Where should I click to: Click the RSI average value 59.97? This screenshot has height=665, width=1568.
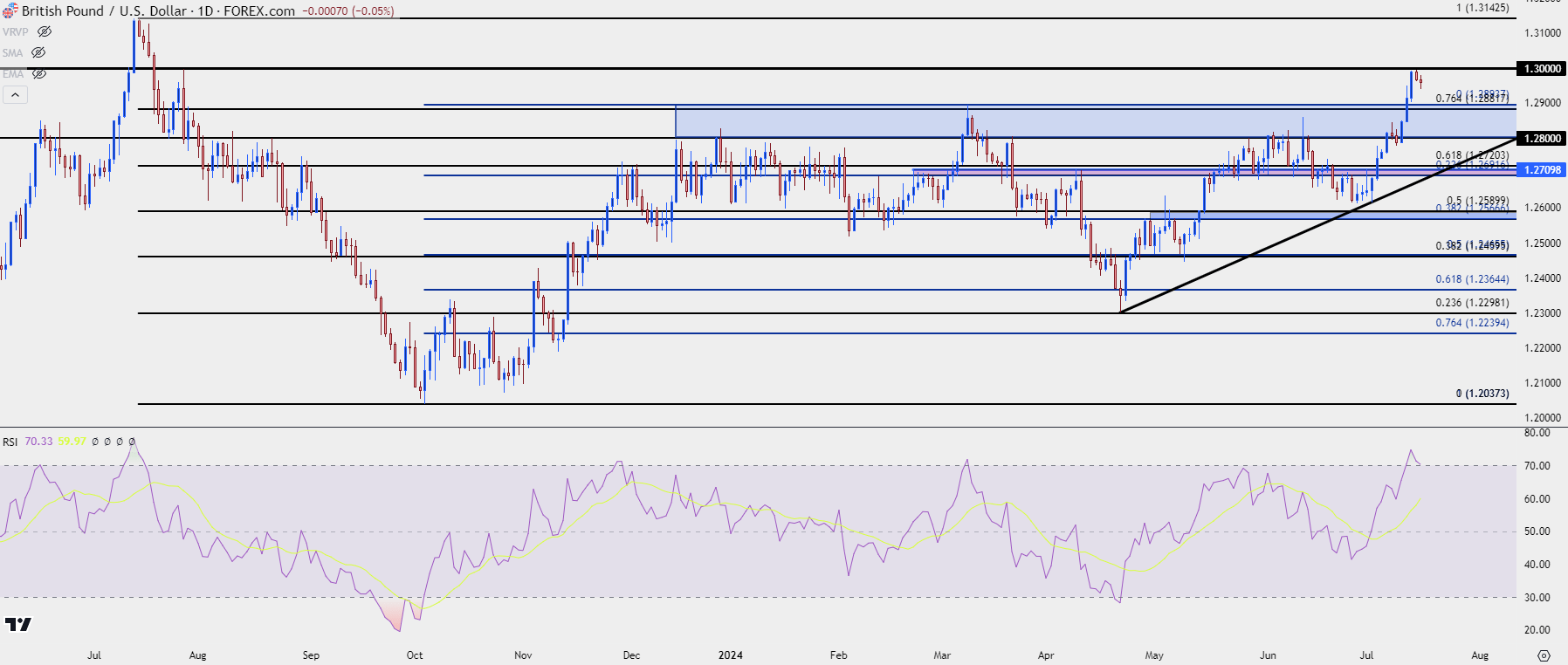pyautogui.click(x=72, y=442)
